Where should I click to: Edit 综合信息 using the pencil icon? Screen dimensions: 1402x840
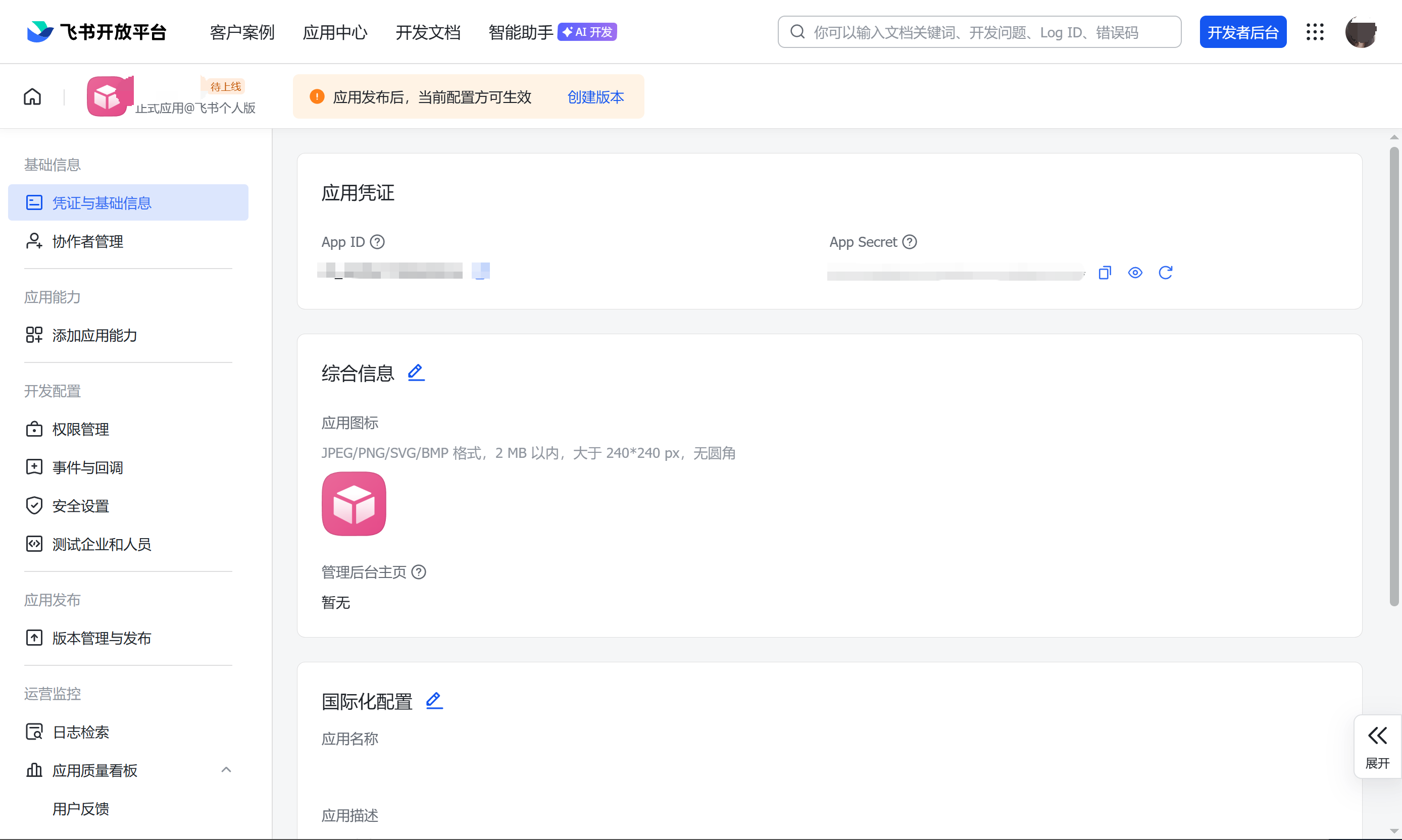(x=416, y=373)
